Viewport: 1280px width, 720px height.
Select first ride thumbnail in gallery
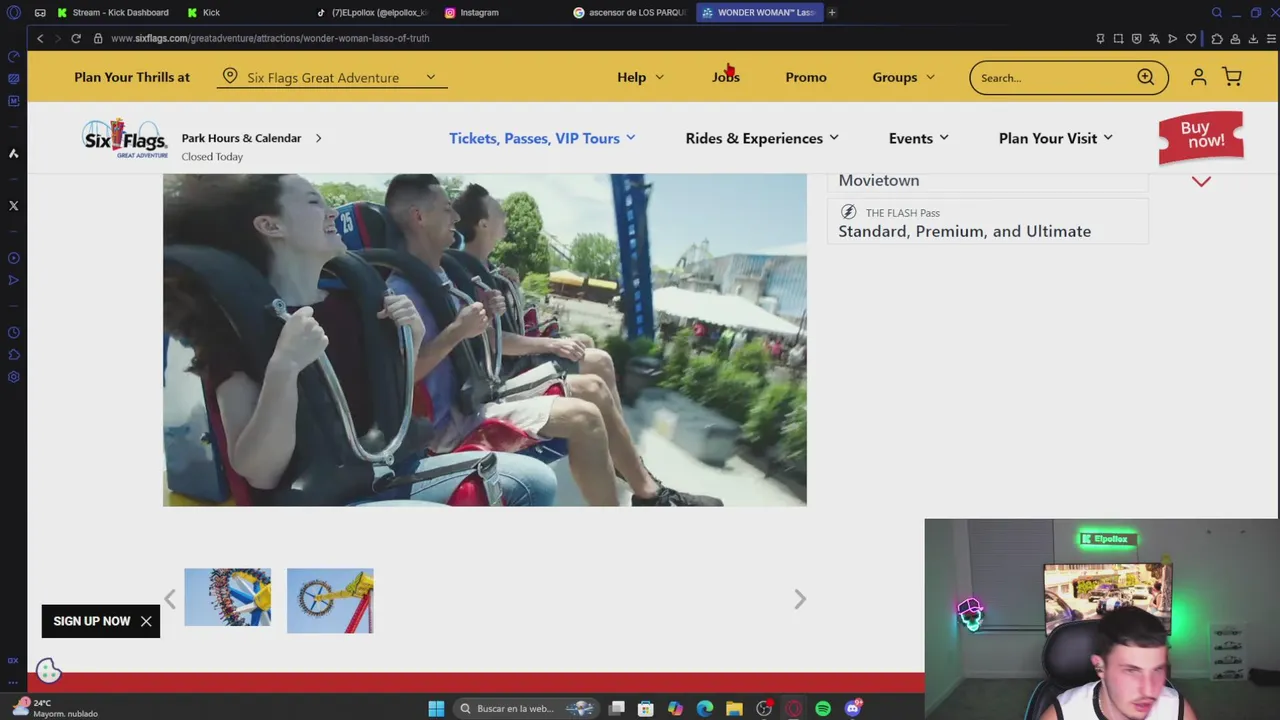(227, 597)
